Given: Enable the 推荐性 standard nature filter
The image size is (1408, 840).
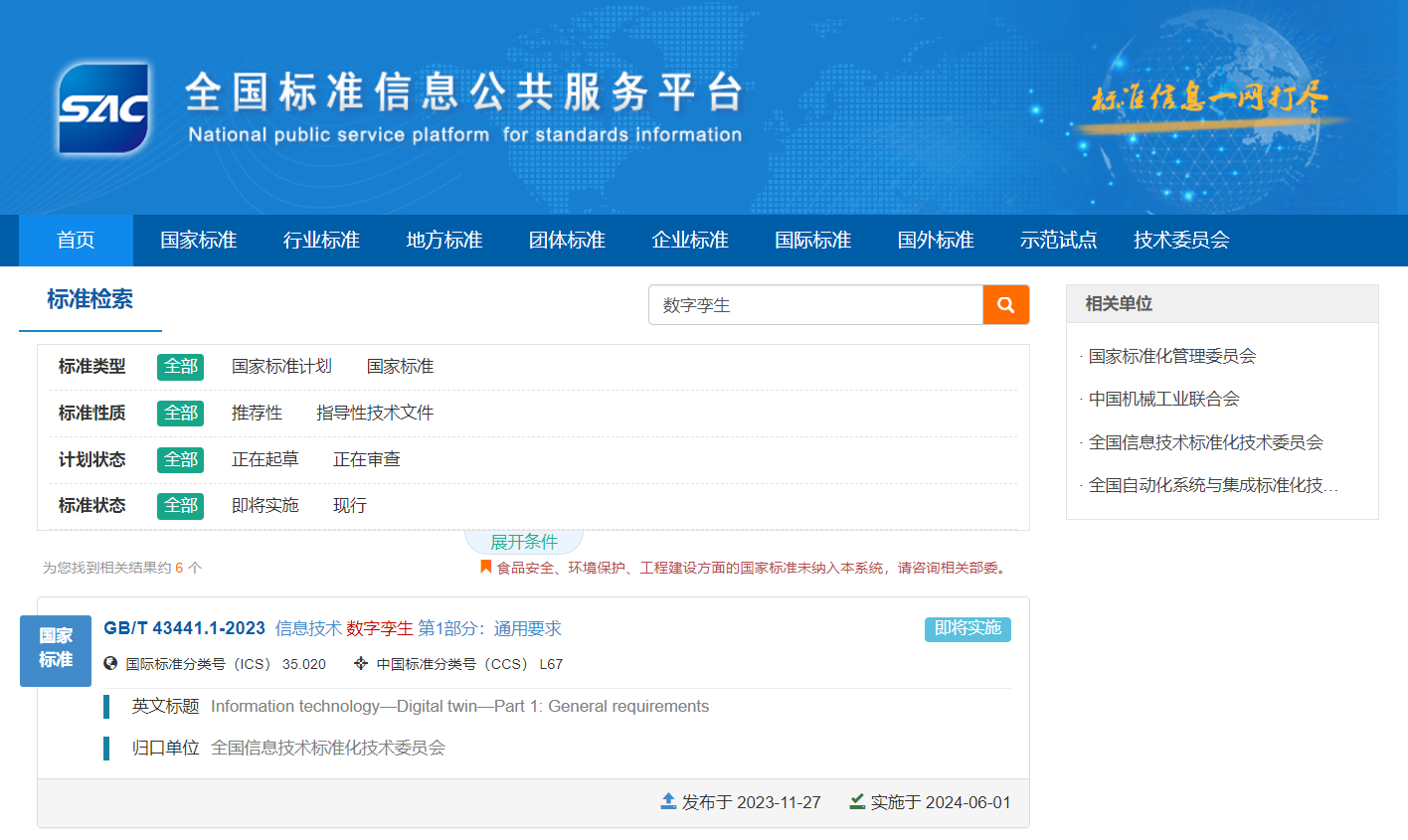Looking at the screenshot, I should pos(258,413).
